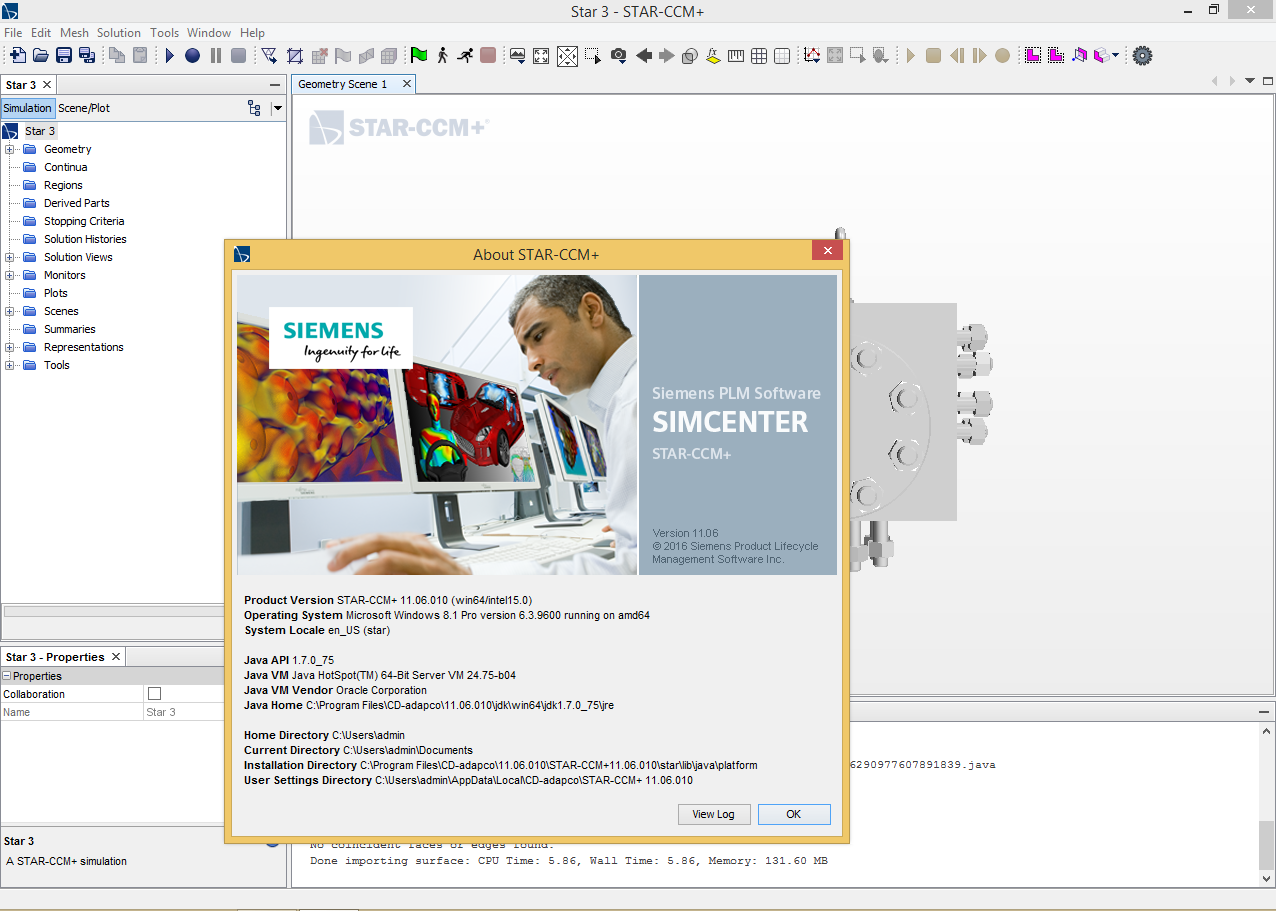Open the Help menu
The width and height of the screenshot is (1276, 911).
253,33
